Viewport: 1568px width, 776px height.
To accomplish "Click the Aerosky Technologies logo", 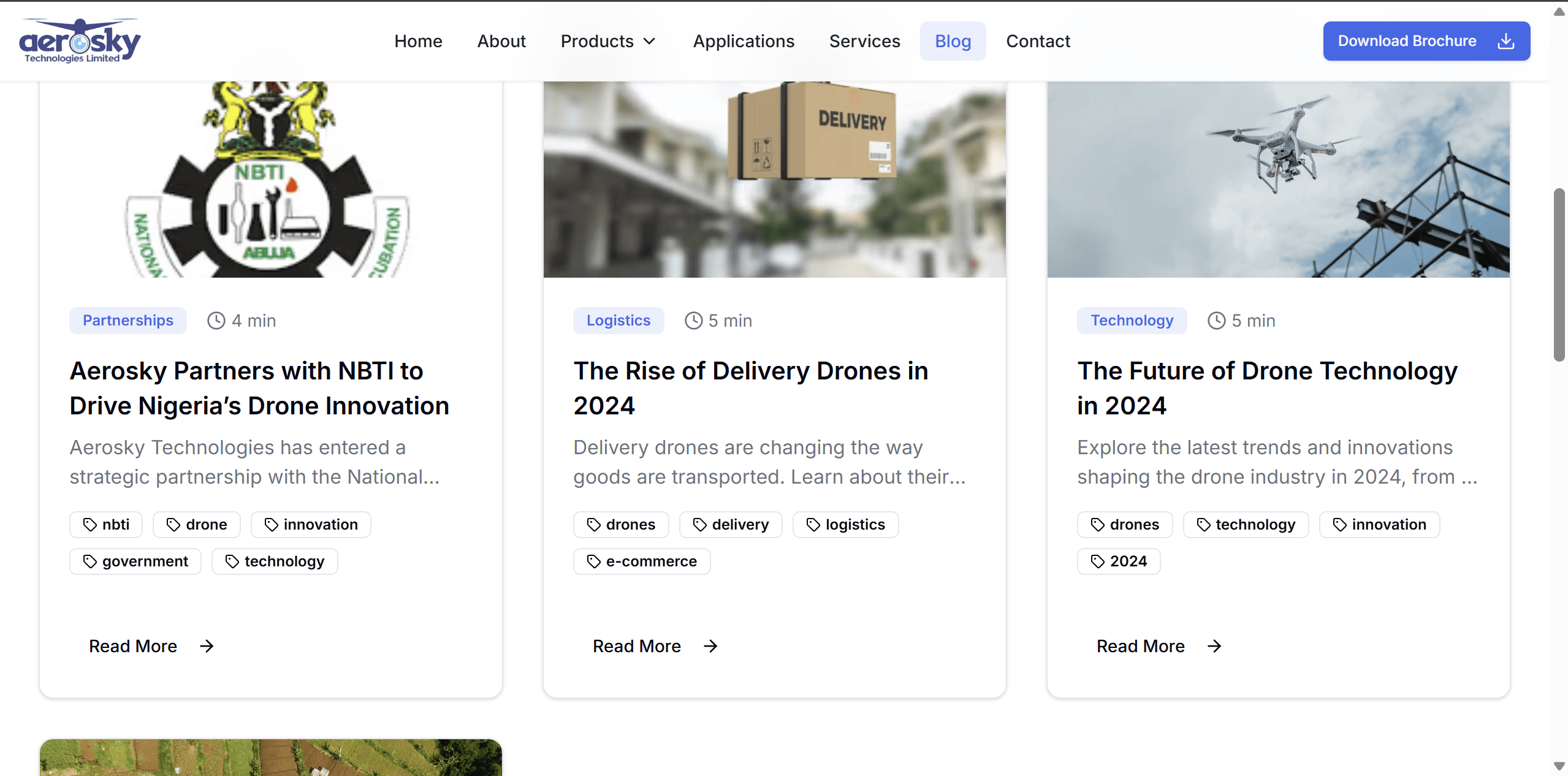I will point(80,40).
